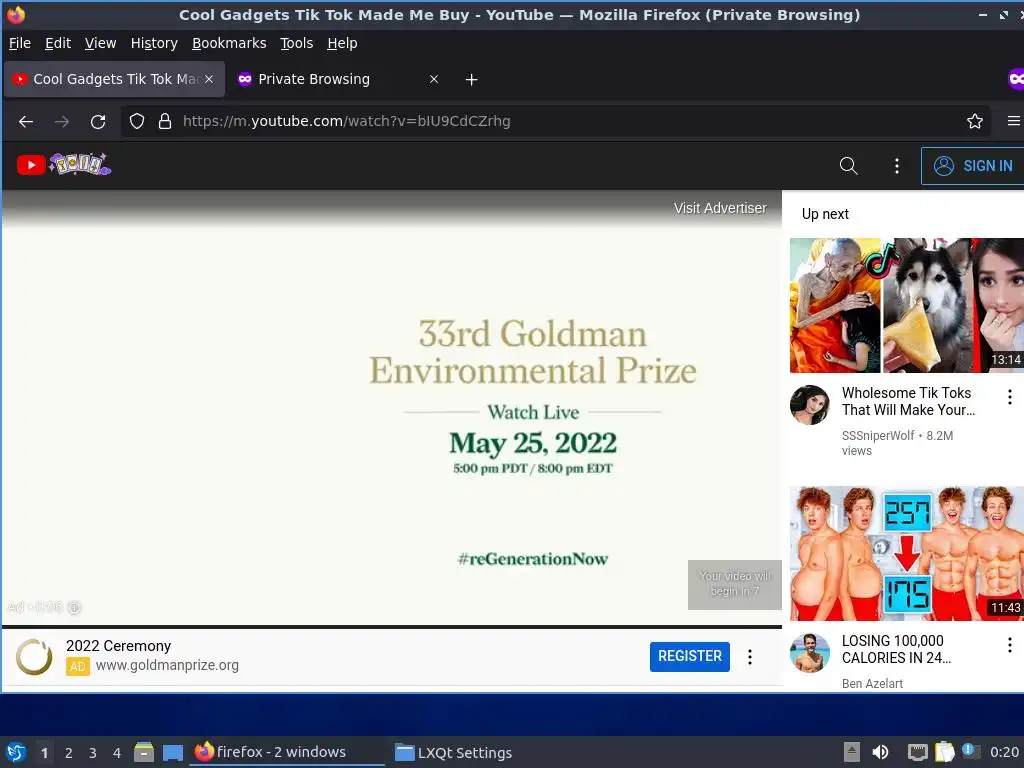Click the SIGN IN button
Image resolution: width=1024 pixels, height=768 pixels.
click(972, 166)
